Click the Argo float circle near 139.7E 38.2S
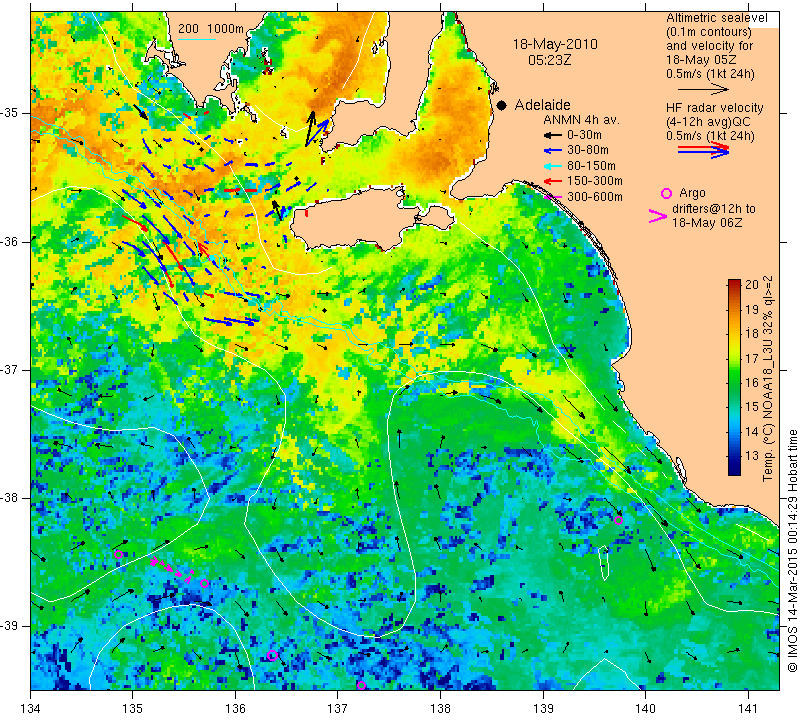The width and height of the screenshot is (800, 720). pyautogui.click(x=618, y=520)
